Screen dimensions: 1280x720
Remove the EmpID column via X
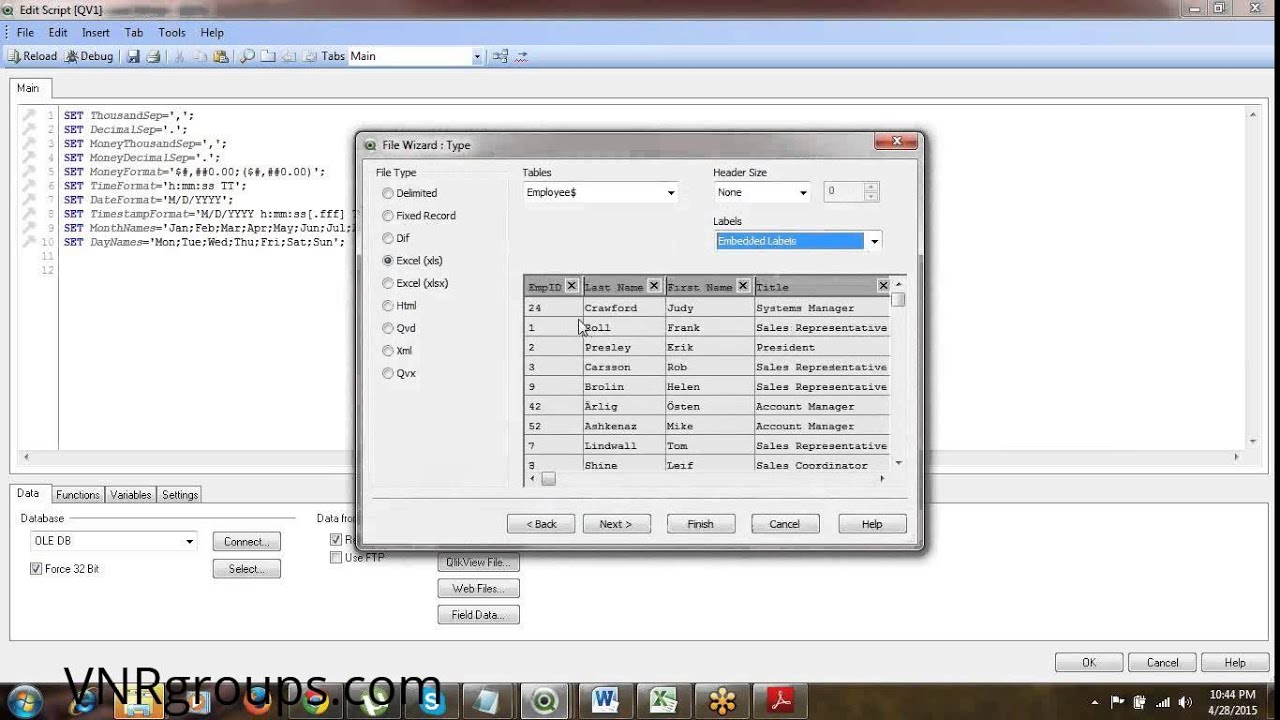571,286
